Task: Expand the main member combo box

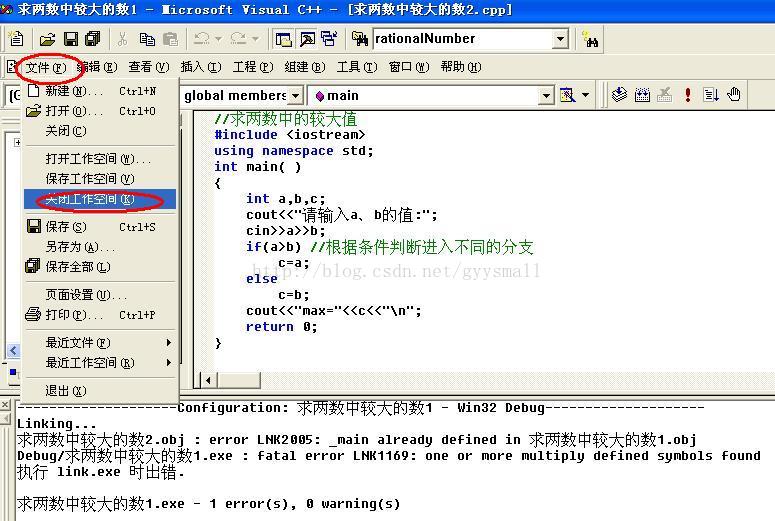Action: tap(546, 95)
